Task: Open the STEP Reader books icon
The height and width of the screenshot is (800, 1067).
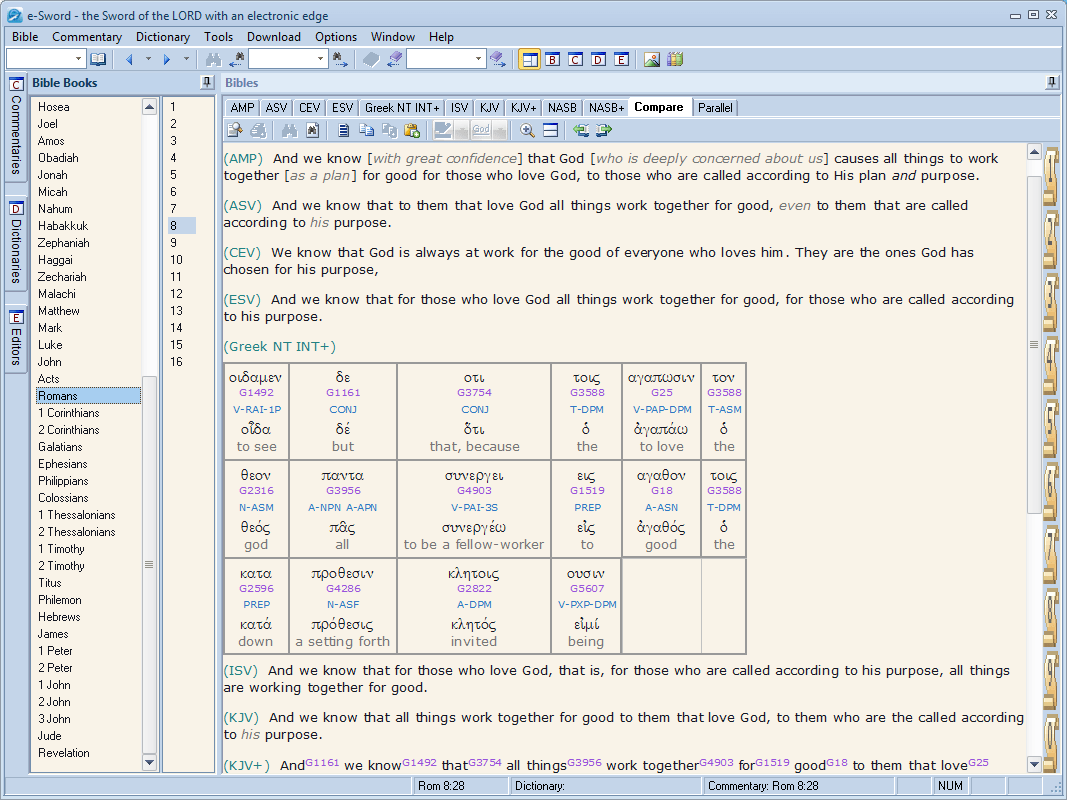Action: point(674,59)
